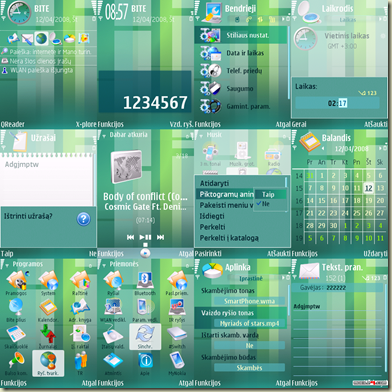Expand the arrow beside Programos title

point(7,266)
